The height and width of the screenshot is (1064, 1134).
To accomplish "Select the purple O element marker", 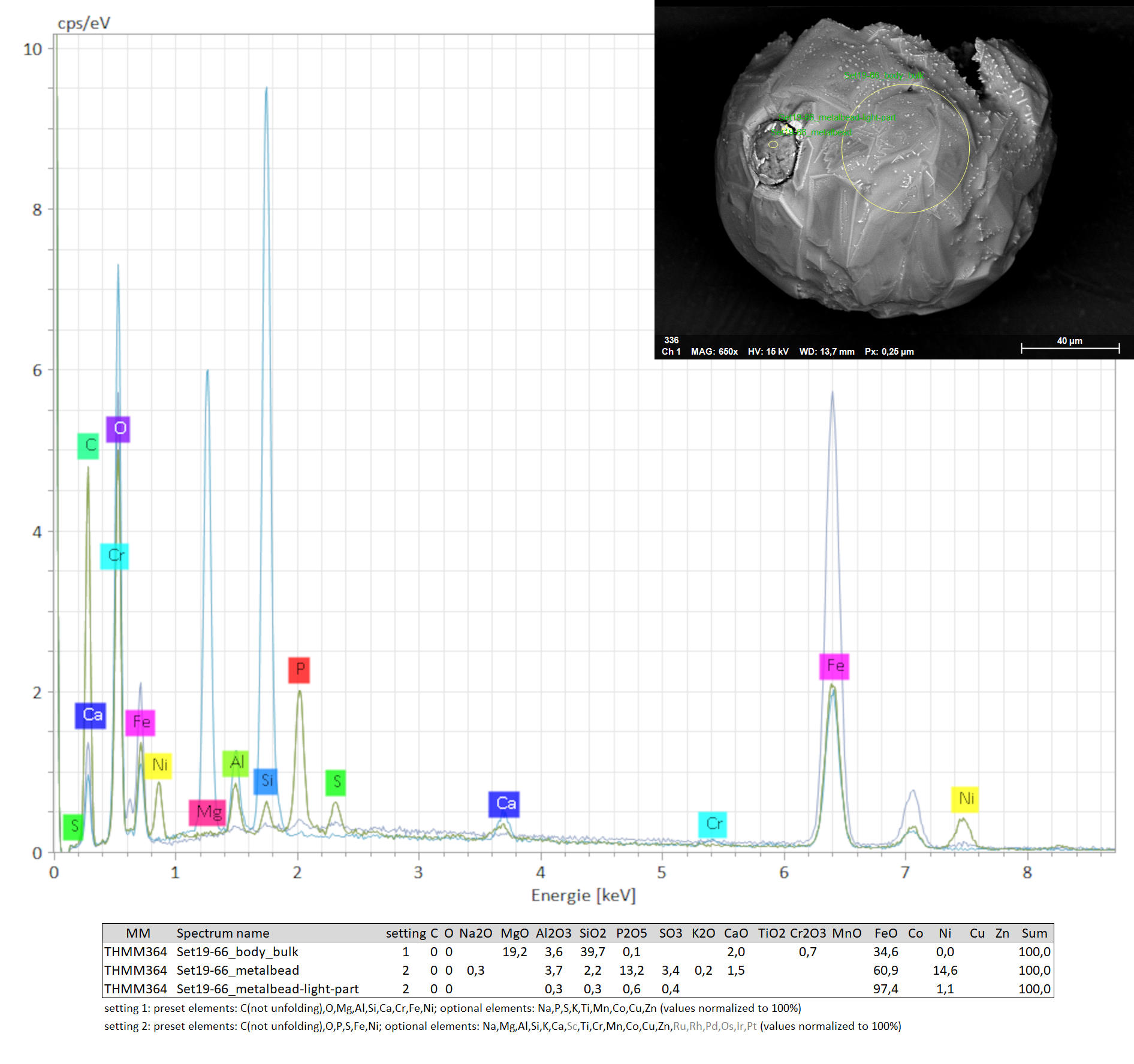I will (x=118, y=429).
